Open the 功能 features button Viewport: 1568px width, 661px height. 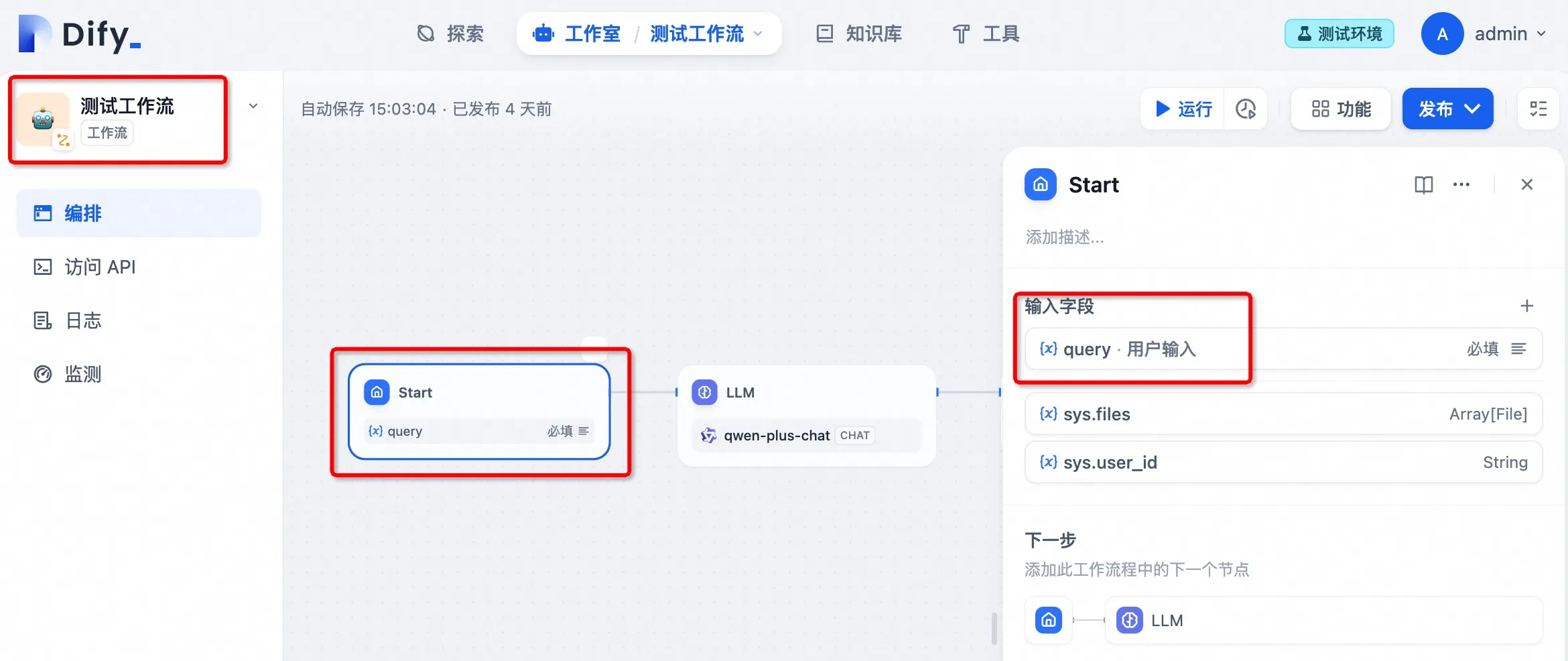[1340, 109]
